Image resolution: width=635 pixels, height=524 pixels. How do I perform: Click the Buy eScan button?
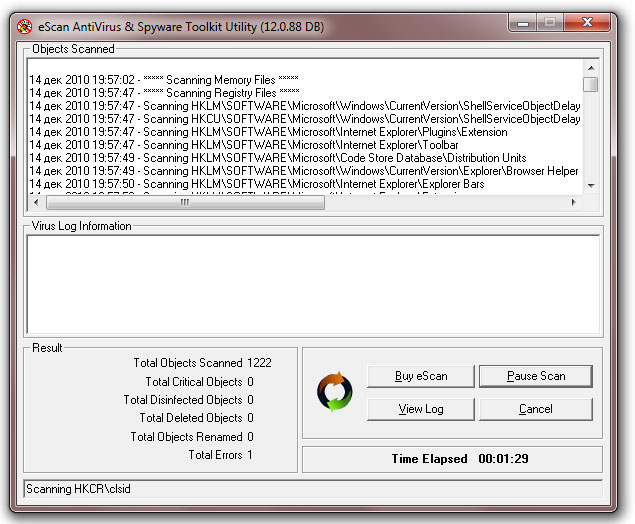coord(421,376)
